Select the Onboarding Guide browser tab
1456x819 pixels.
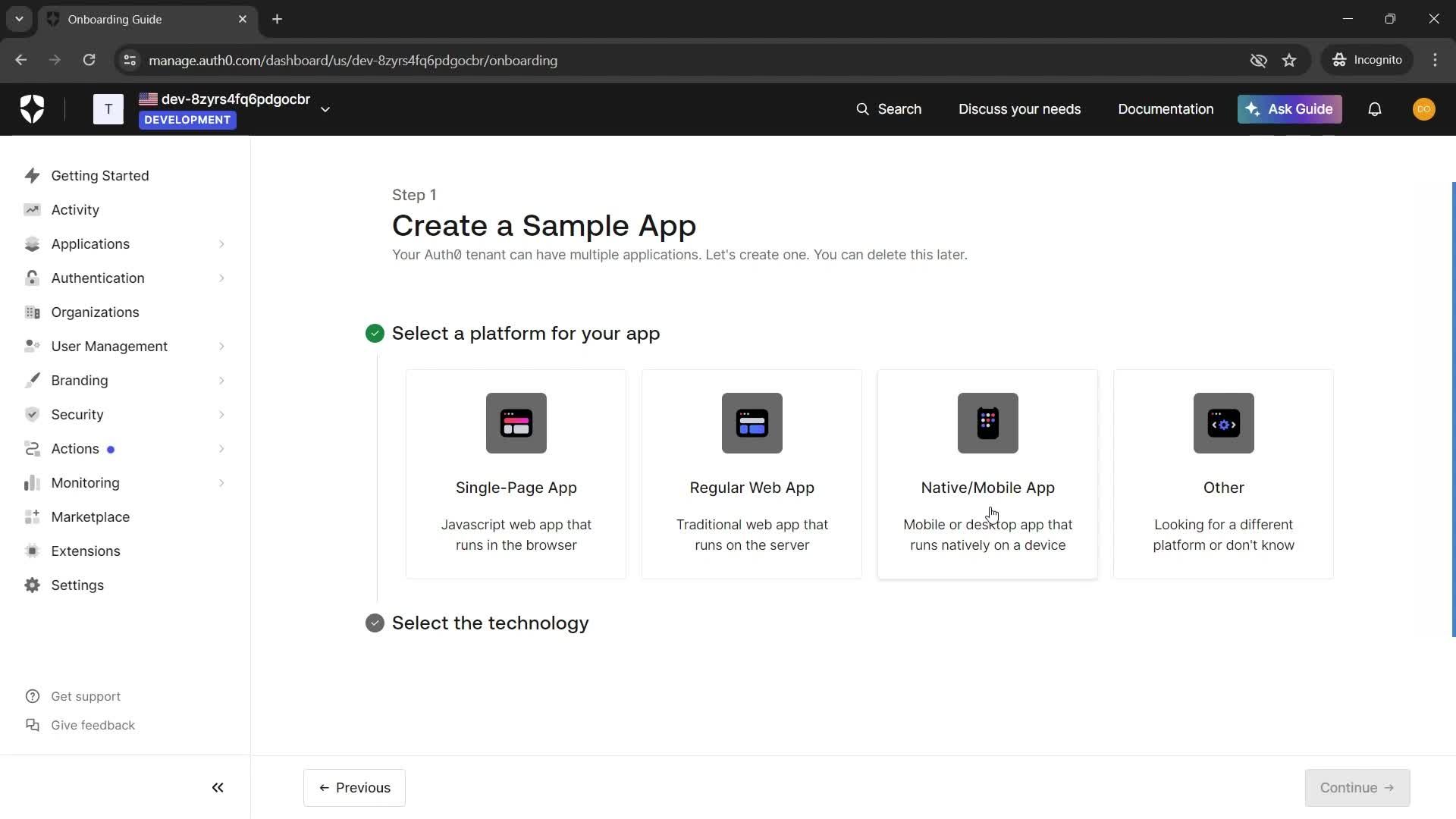point(148,19)
